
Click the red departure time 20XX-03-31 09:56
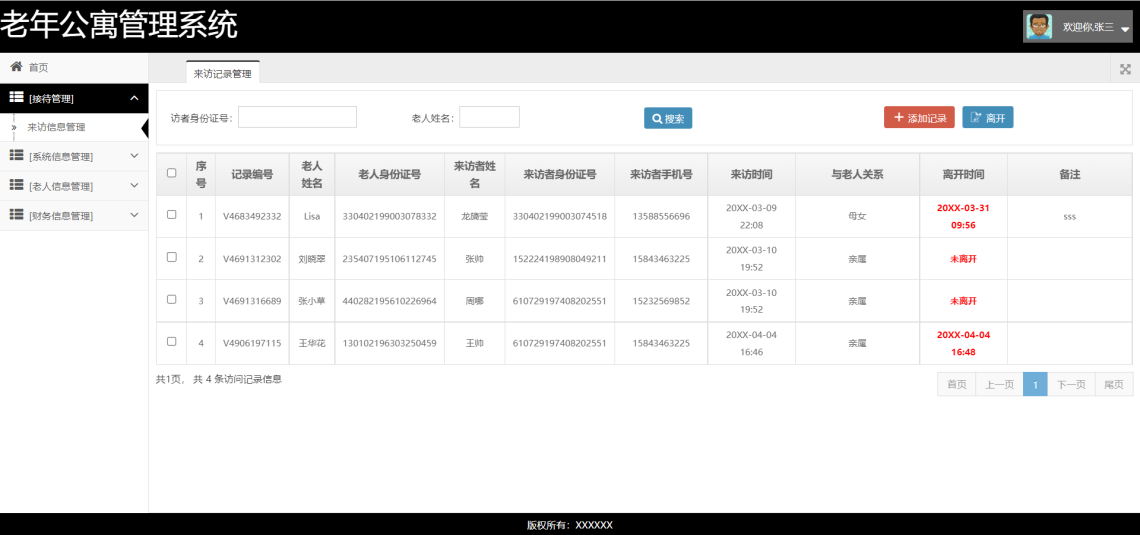[x=963, y=217]
